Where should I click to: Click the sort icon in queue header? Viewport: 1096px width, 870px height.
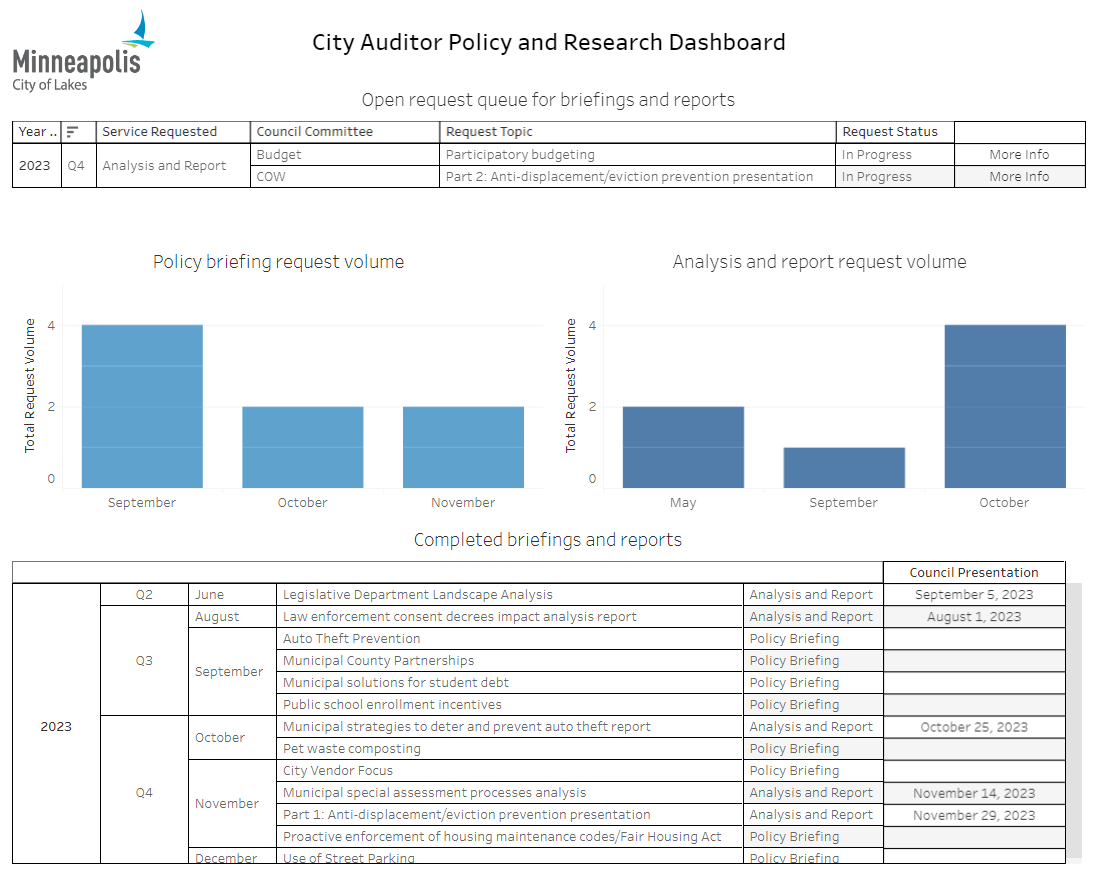coord(72,131)
